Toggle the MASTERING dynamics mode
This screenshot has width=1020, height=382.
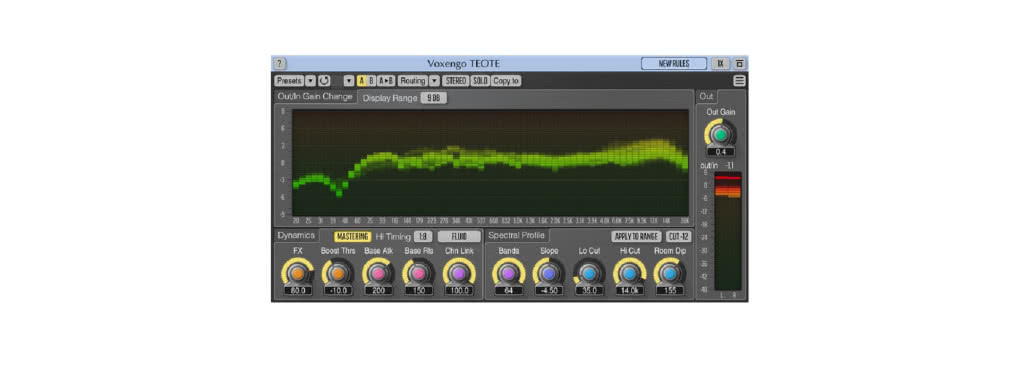(353, 237)
